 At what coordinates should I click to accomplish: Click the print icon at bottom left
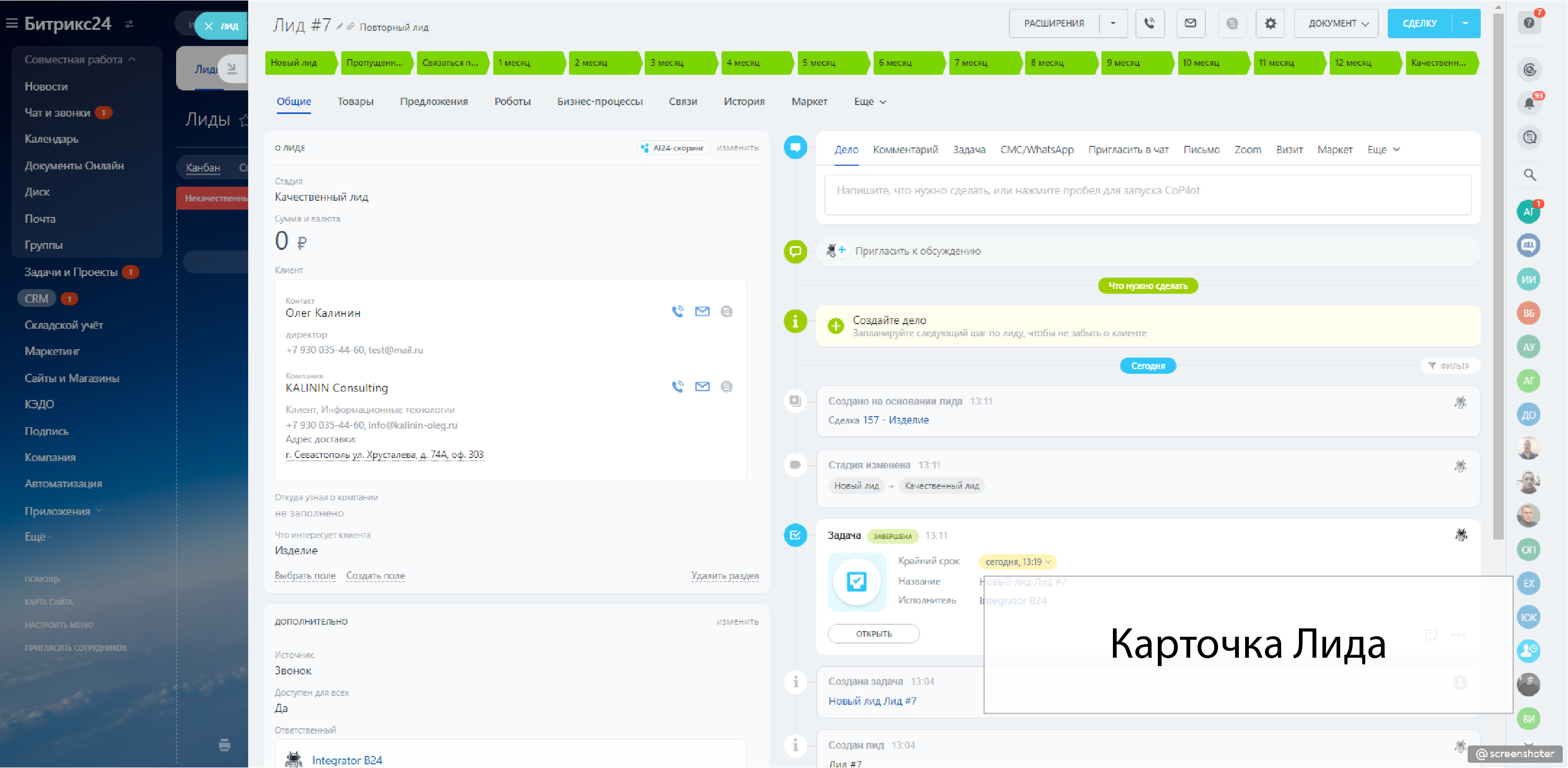(x=225, y=744)
